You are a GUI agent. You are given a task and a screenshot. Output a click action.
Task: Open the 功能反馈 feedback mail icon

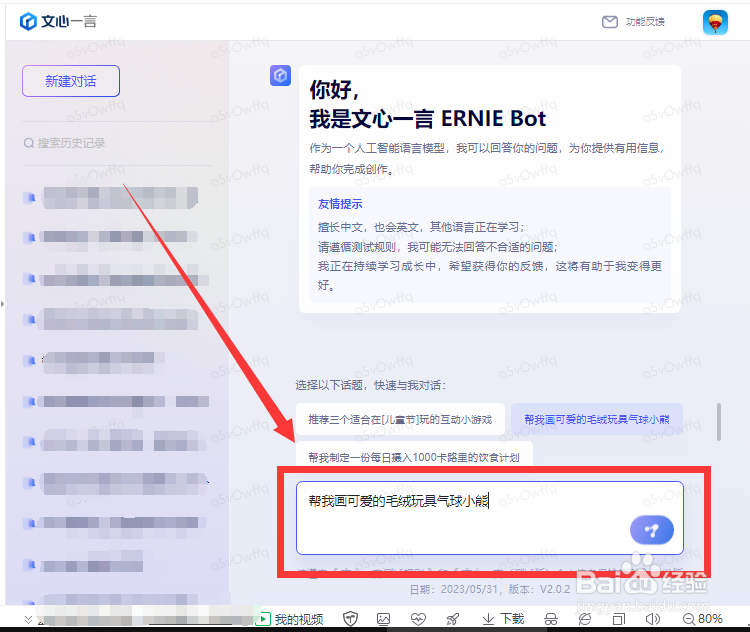(609, 22)
